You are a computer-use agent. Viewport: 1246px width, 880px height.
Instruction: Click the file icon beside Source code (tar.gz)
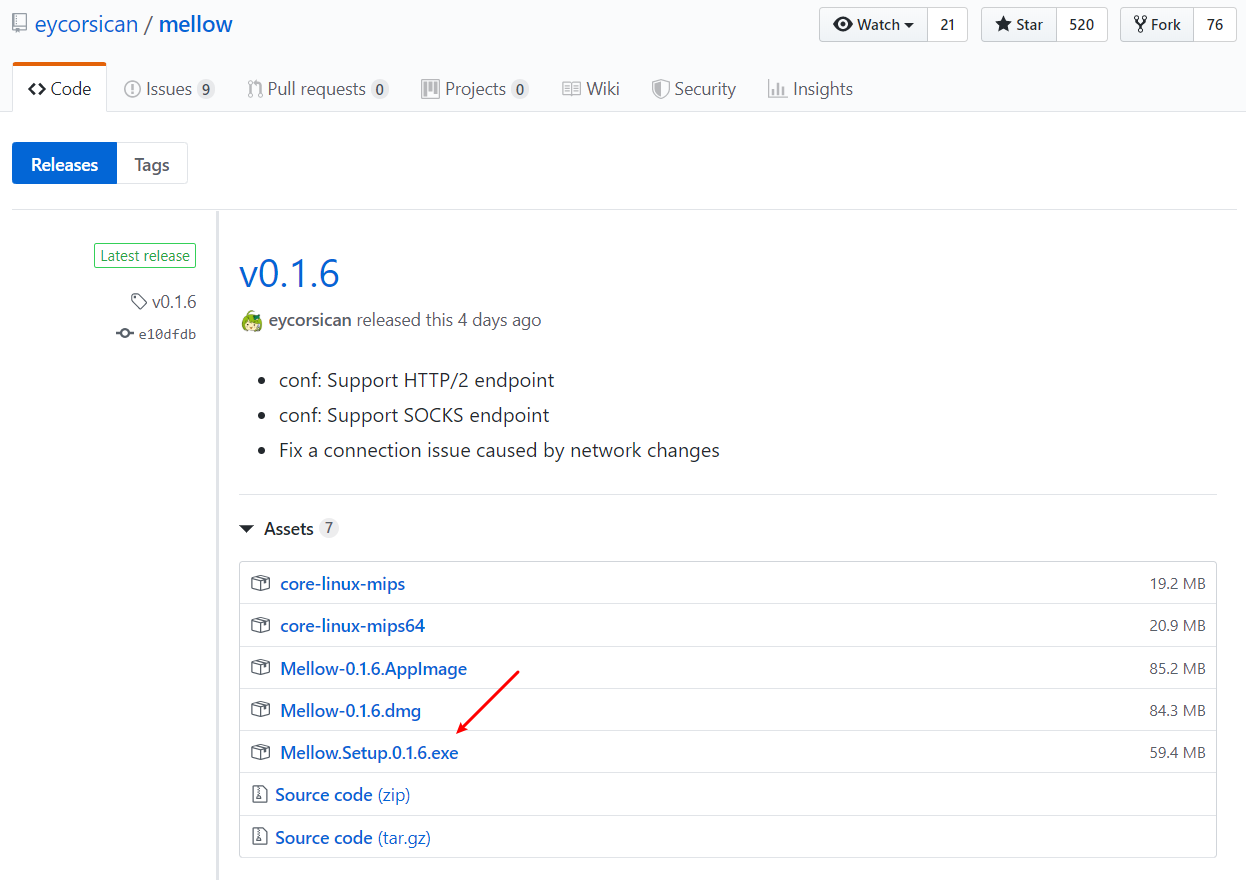pos(259,837)
